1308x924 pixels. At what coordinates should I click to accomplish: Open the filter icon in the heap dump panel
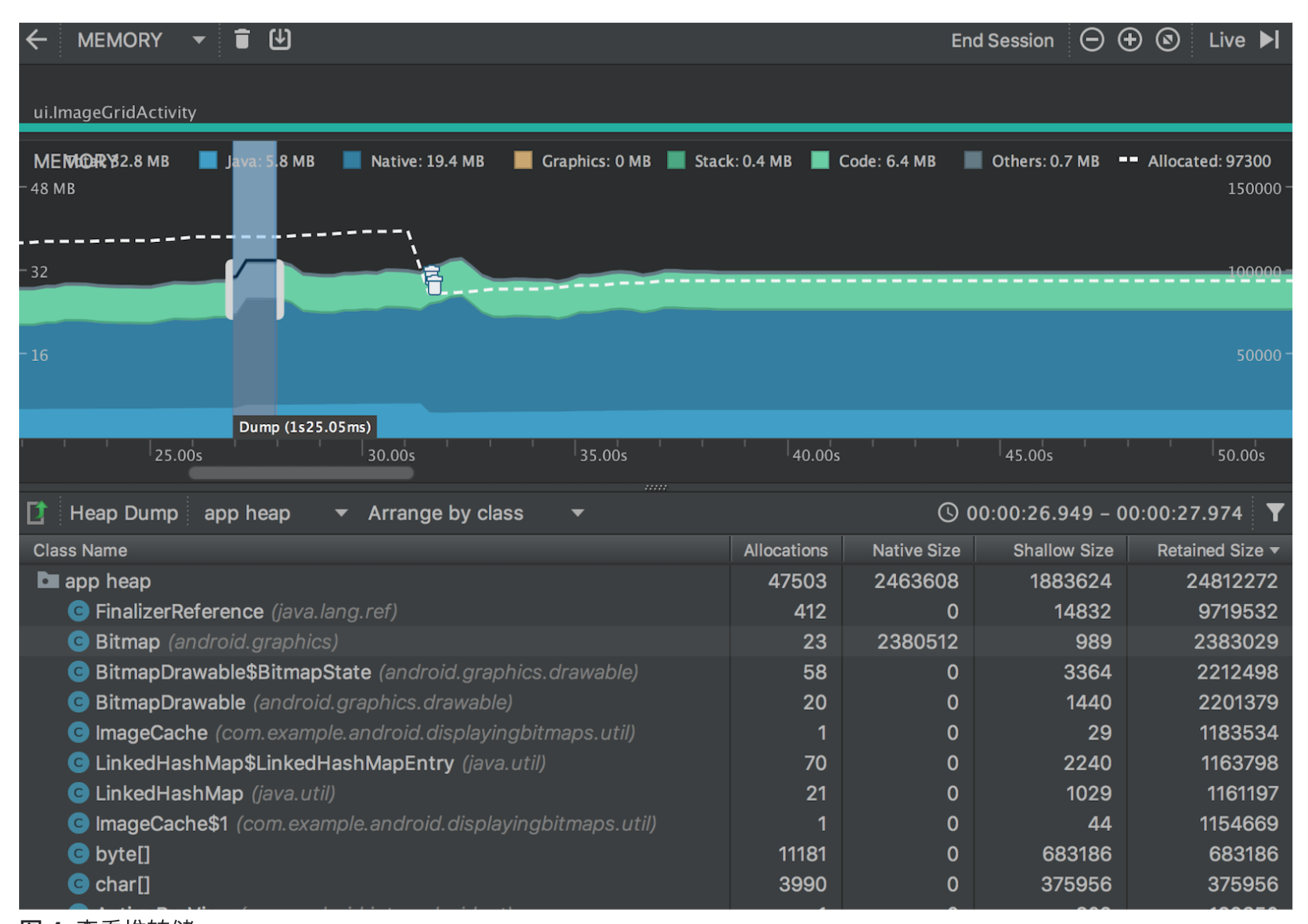click(x=1275, y=512)
